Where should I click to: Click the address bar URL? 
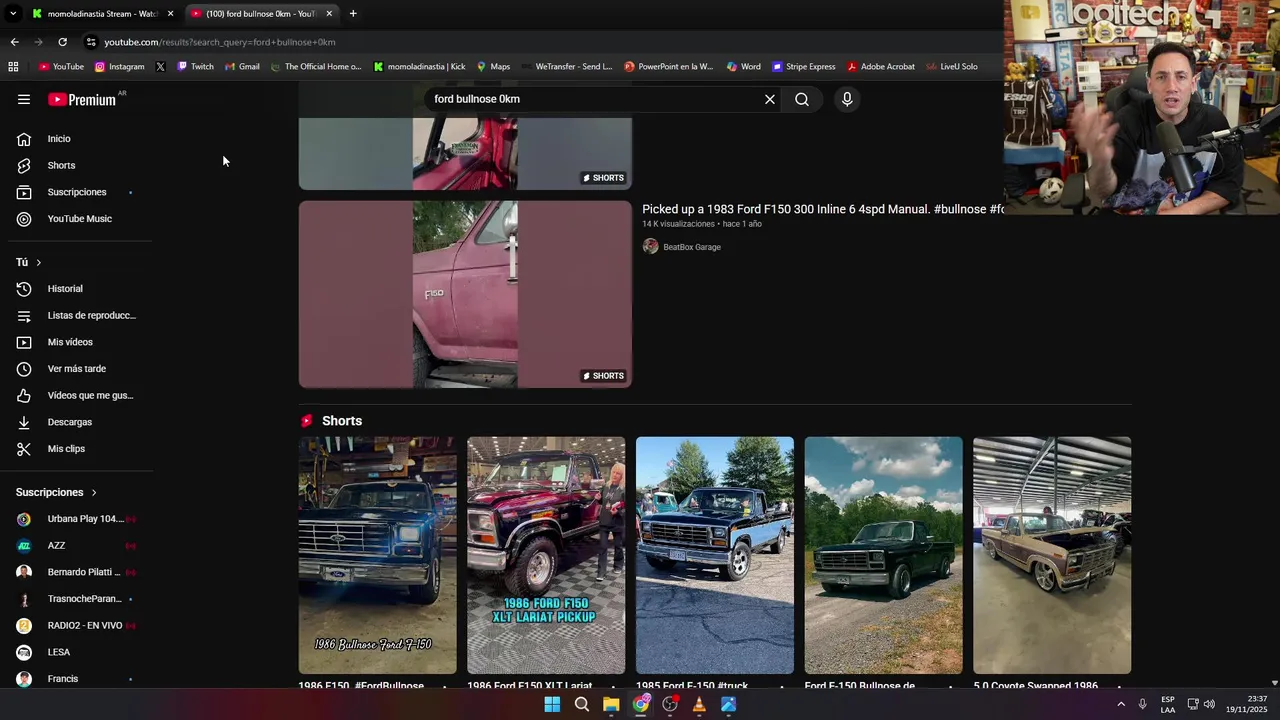[x=220, y=42]
